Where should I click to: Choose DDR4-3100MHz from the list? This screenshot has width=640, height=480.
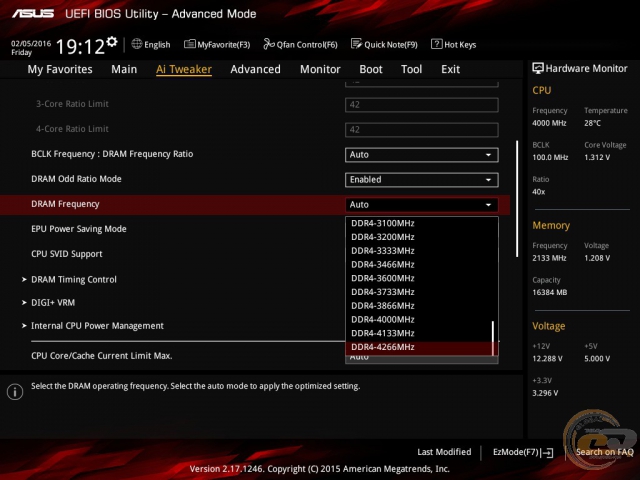pyautogui.click(x=422, y=223)
